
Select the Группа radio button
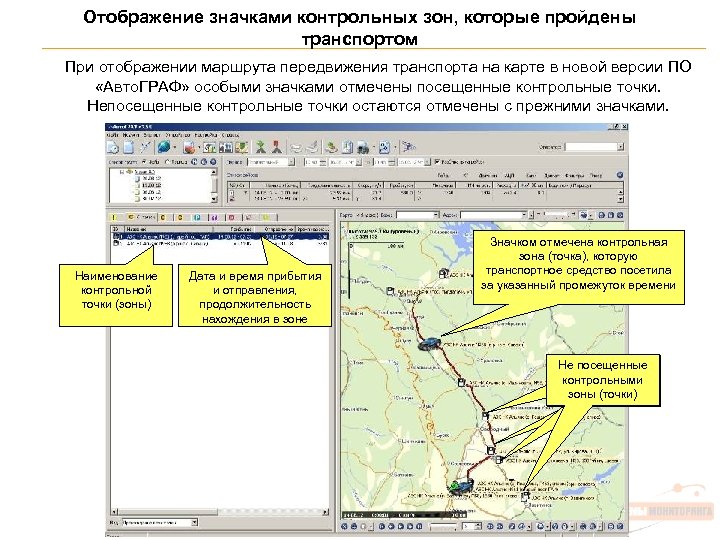coord(168,162)
